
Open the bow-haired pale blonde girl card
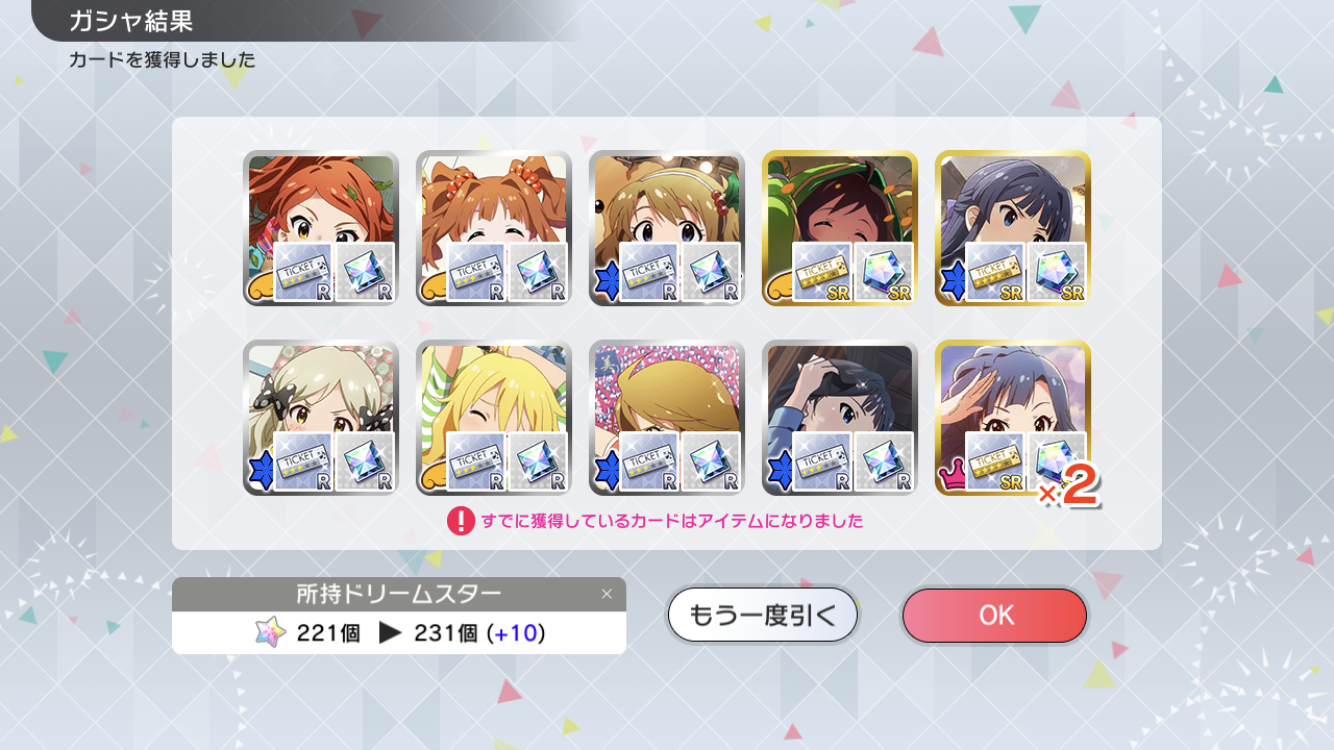pyautogui.click(x=321, y=418)
